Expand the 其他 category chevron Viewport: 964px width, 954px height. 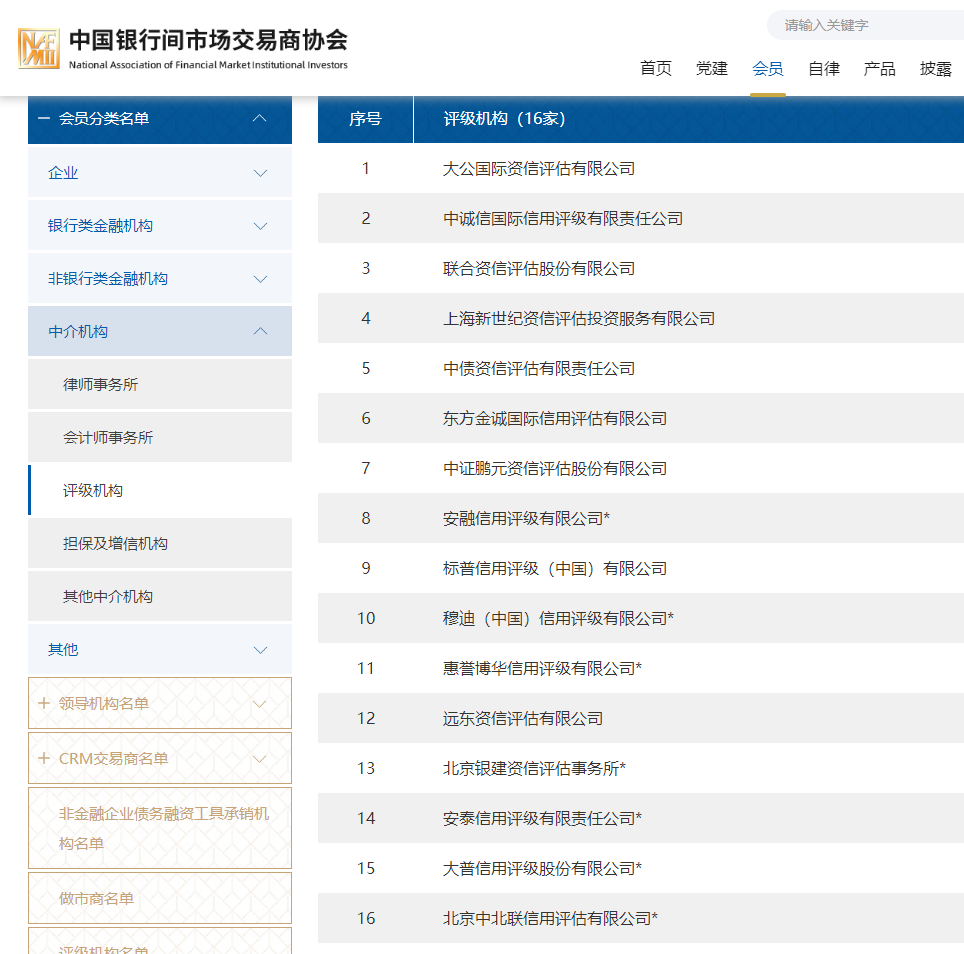click(x=260, y=650)
